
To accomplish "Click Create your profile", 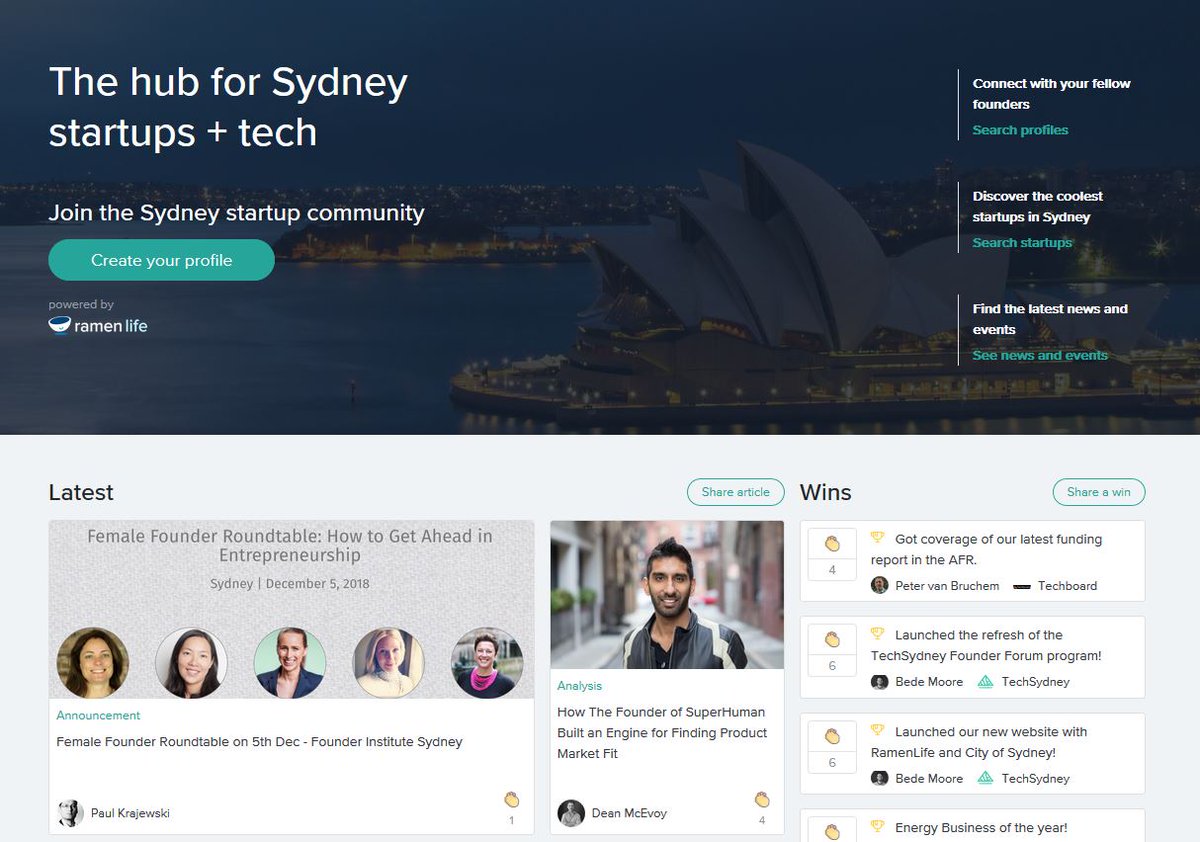I will [161, 259].
